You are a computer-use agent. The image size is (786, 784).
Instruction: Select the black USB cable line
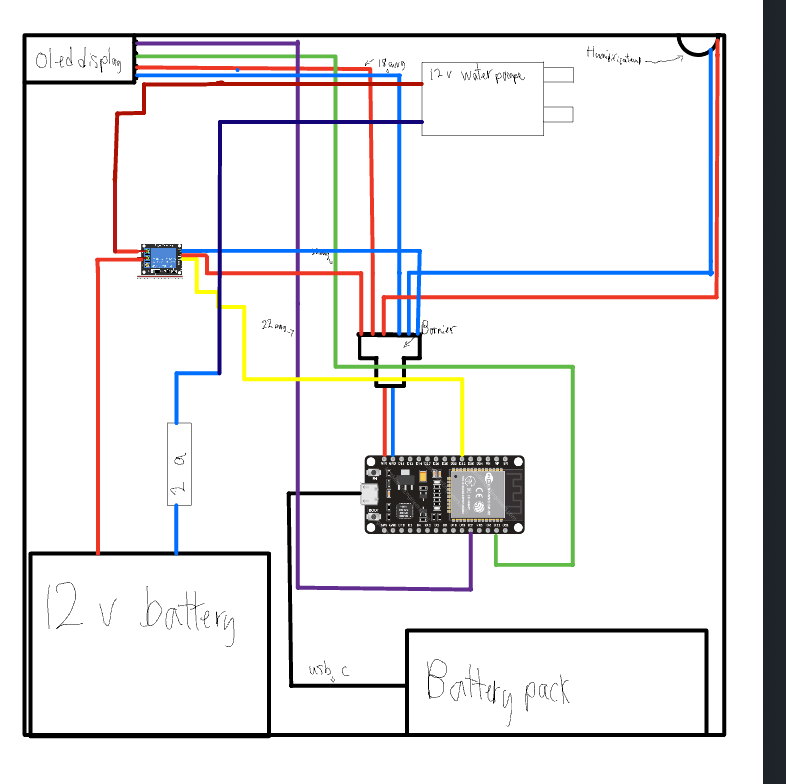pos(290,590)
